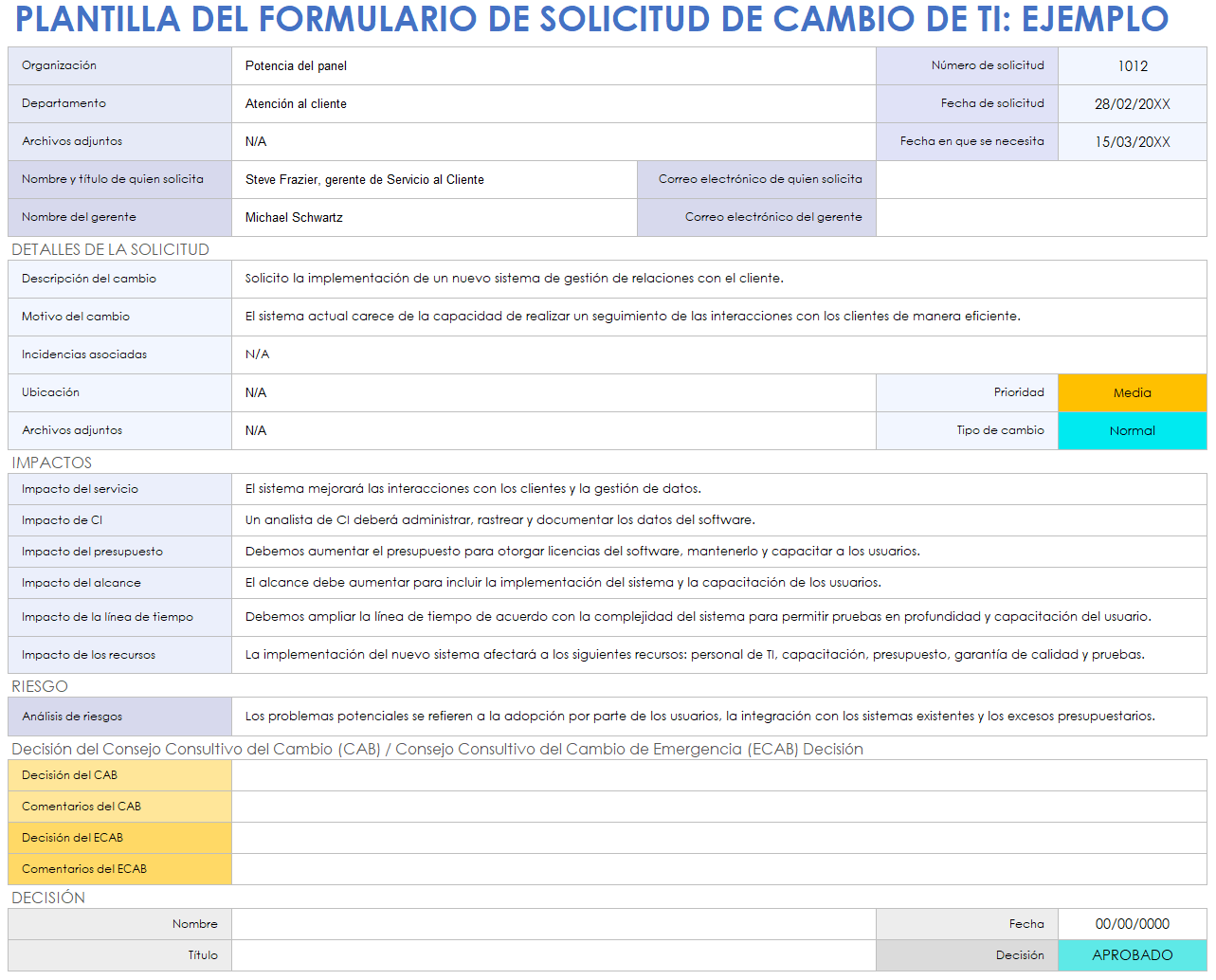The width and height of the screenshot is (1216, 980).
Task: Click the Departamento field showing Atención al cliente
Action: point(554,104)
